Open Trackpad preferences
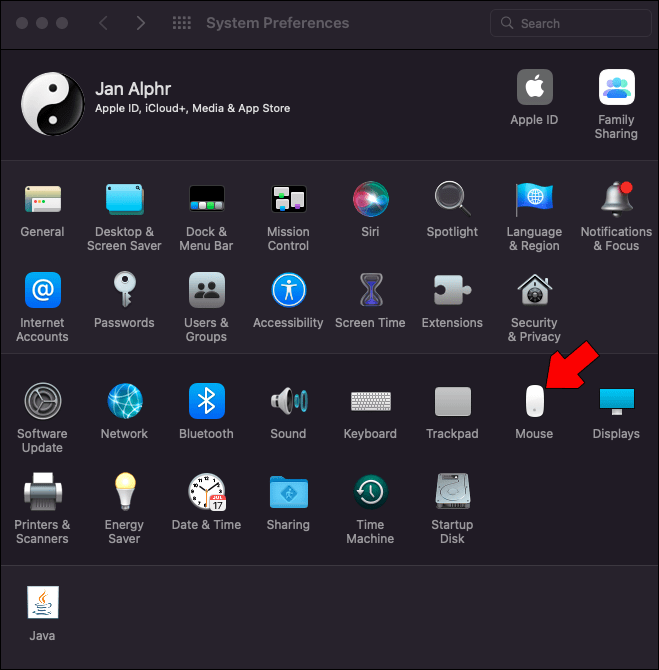659x670 pixels. point(453,401)
